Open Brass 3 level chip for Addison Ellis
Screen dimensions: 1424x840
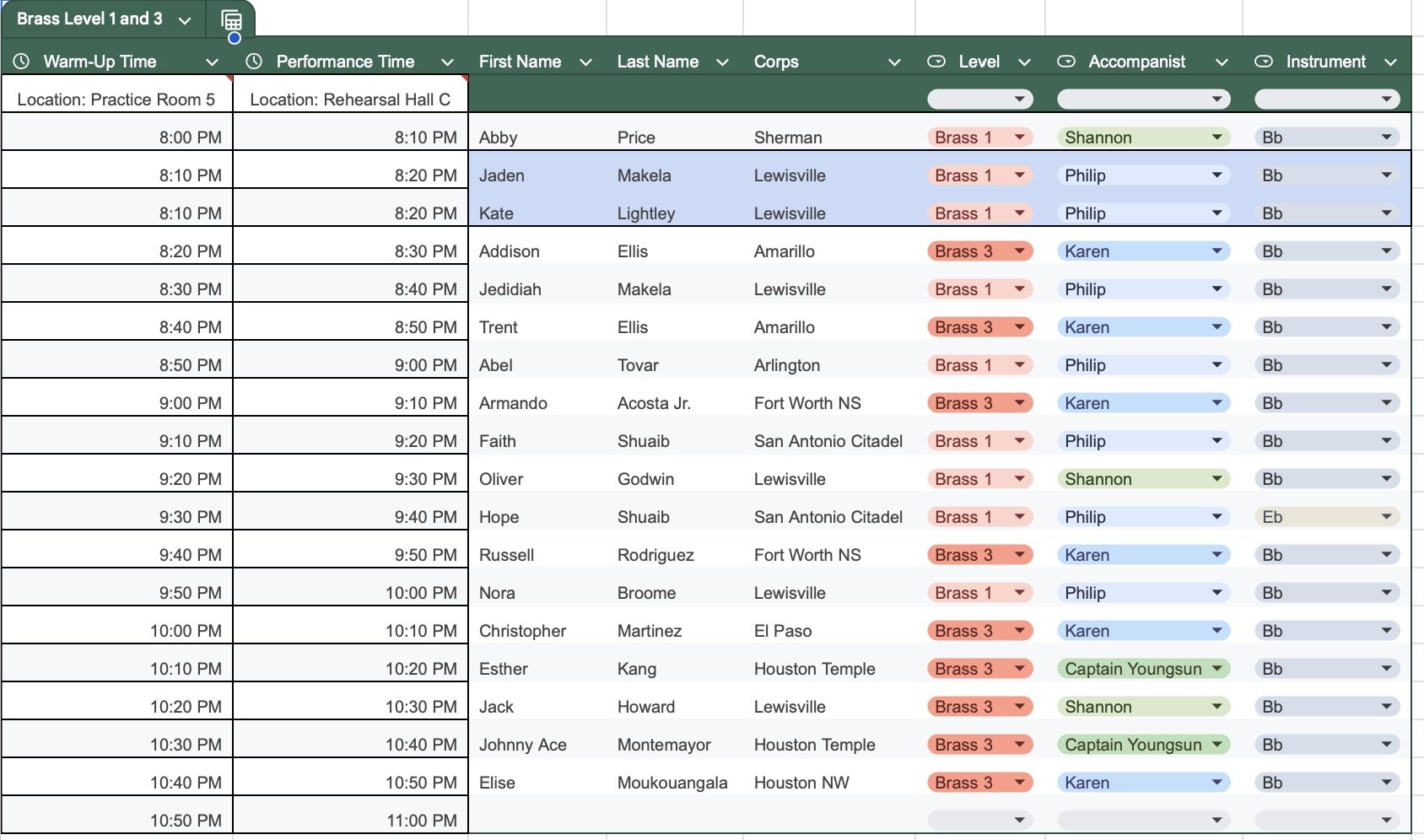[980, 251]
